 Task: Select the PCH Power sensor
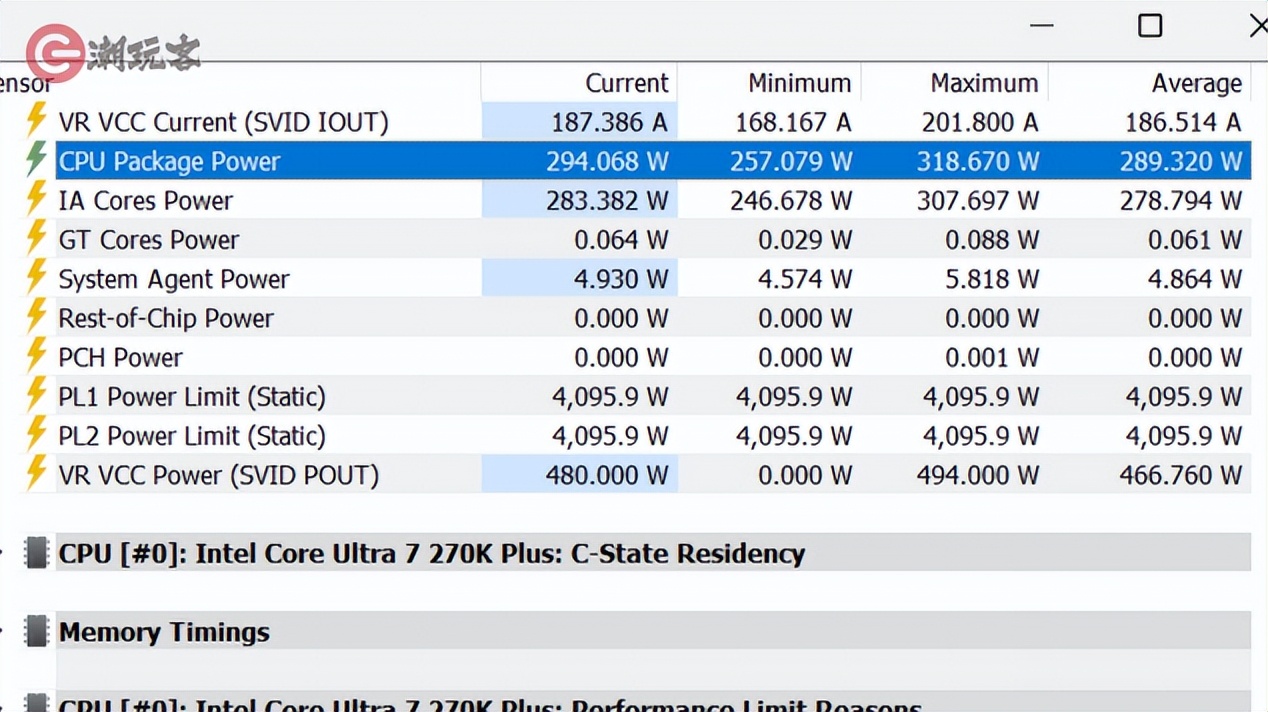pos(120,357)
